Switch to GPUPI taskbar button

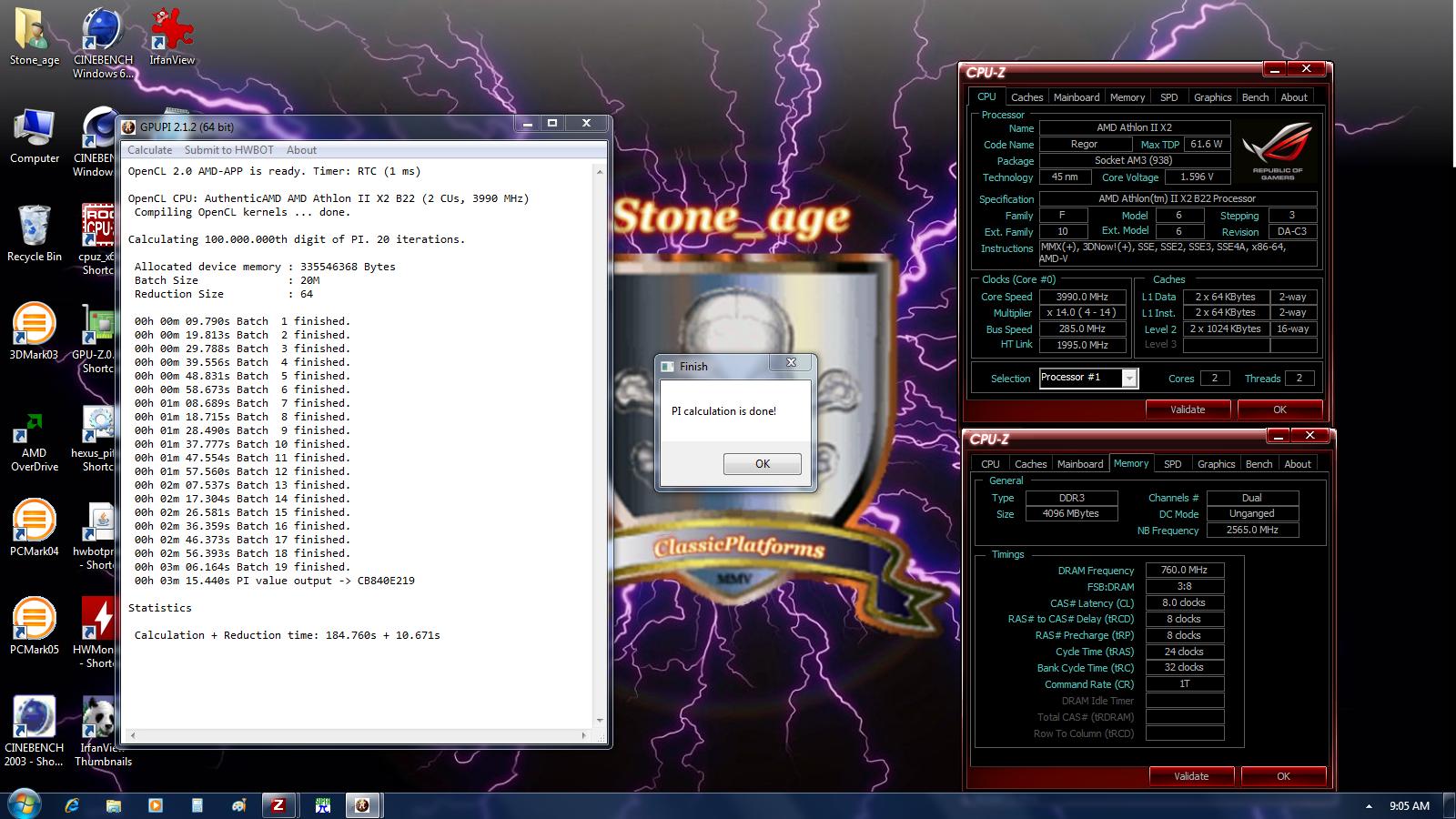click(x=362, y=805)
